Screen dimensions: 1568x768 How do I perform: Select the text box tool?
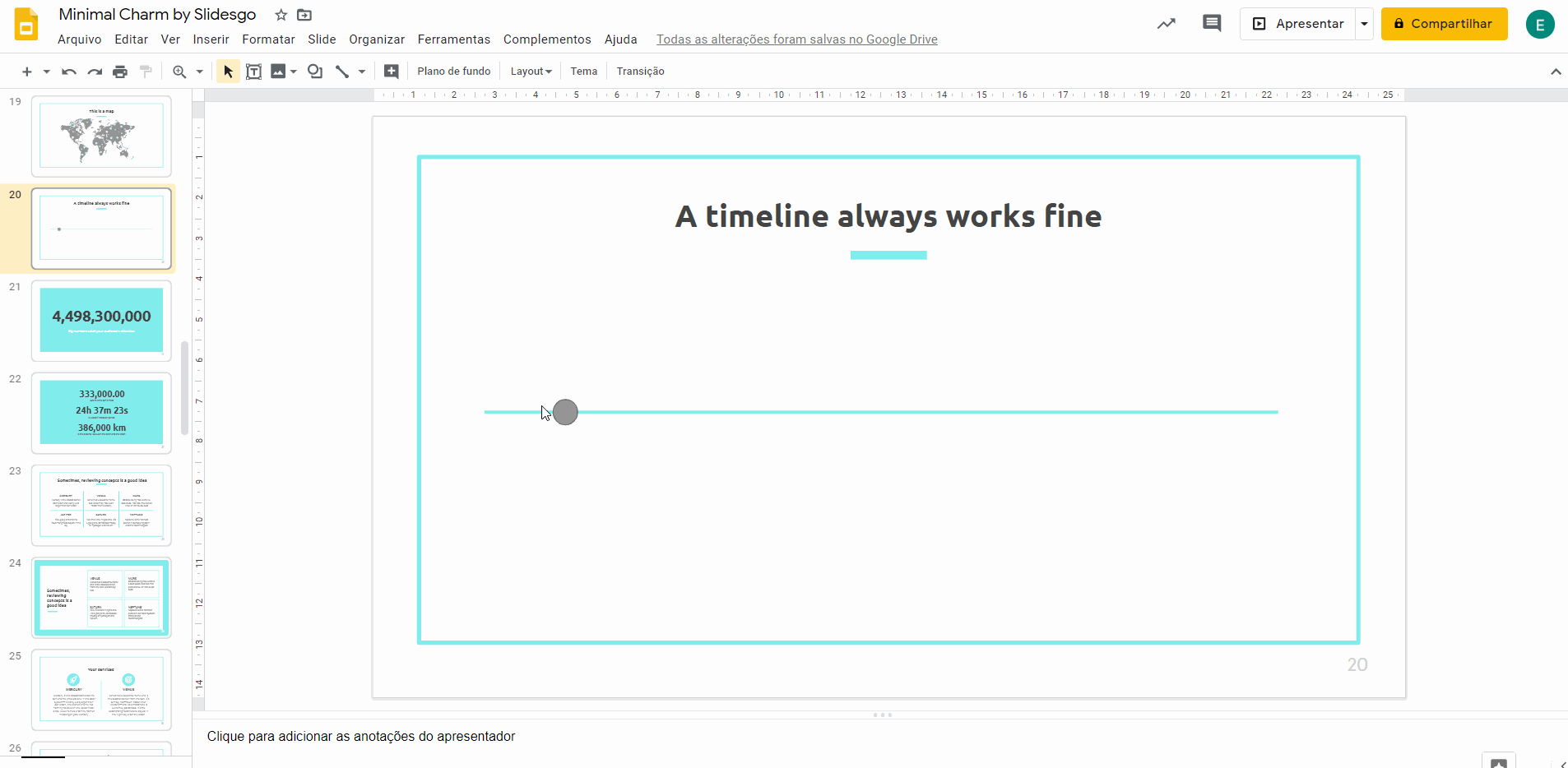(x=254, y=72)
